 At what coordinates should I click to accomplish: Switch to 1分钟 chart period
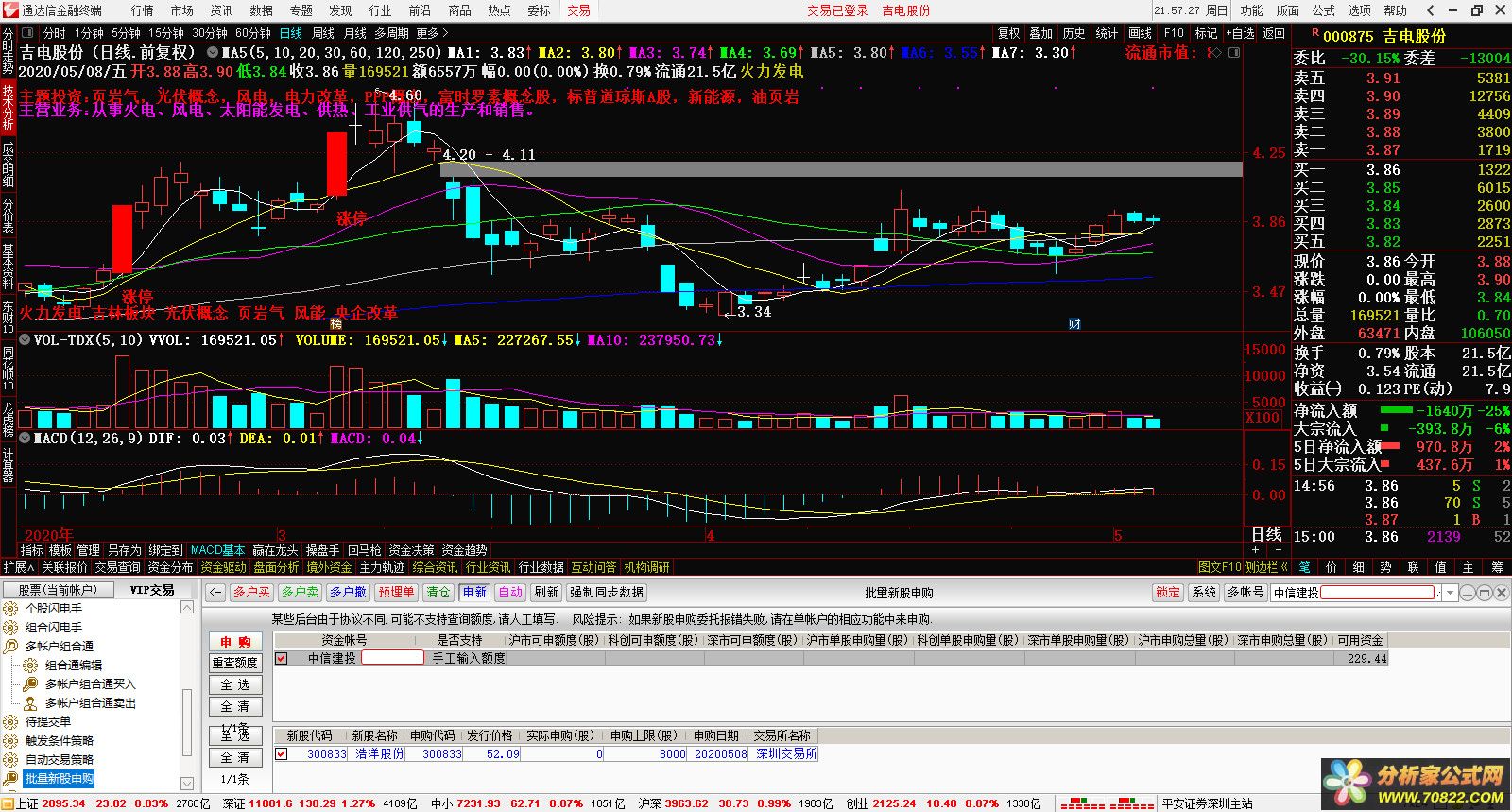(x=89, y=33)
